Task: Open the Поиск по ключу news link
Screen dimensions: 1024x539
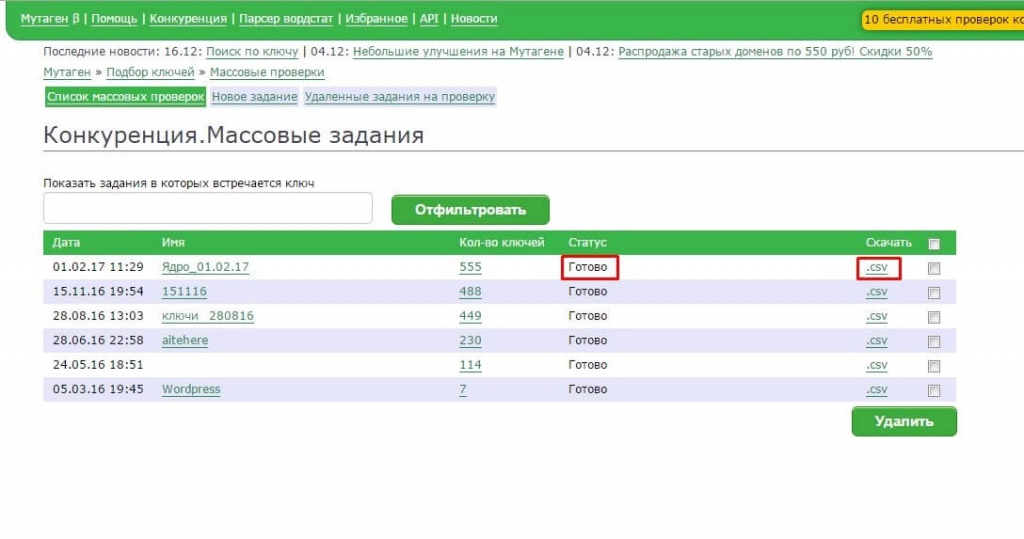Action: pos(252,52)
